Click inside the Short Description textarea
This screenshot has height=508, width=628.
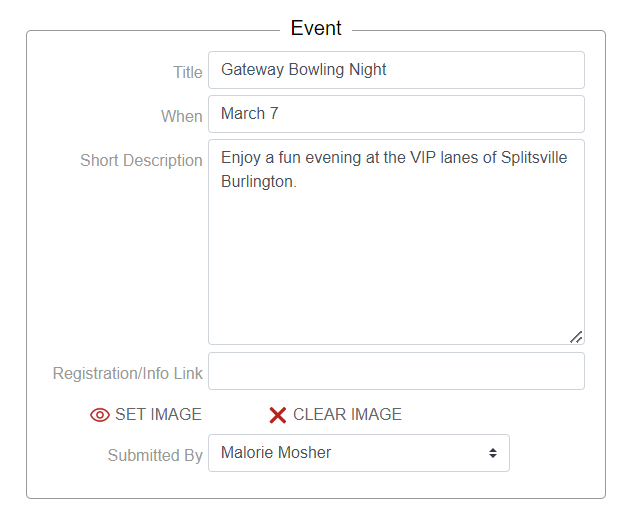[x=396, y=260]
